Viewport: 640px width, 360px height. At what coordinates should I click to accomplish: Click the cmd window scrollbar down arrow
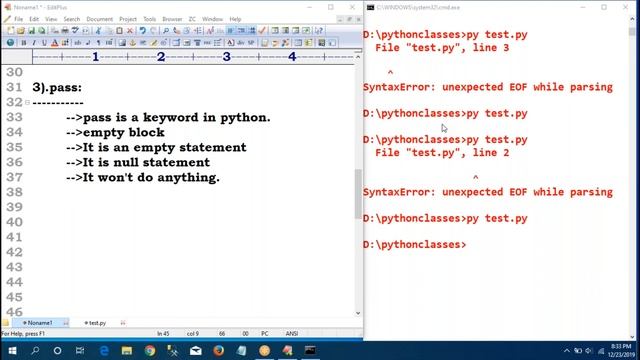[x=633, y=337]
